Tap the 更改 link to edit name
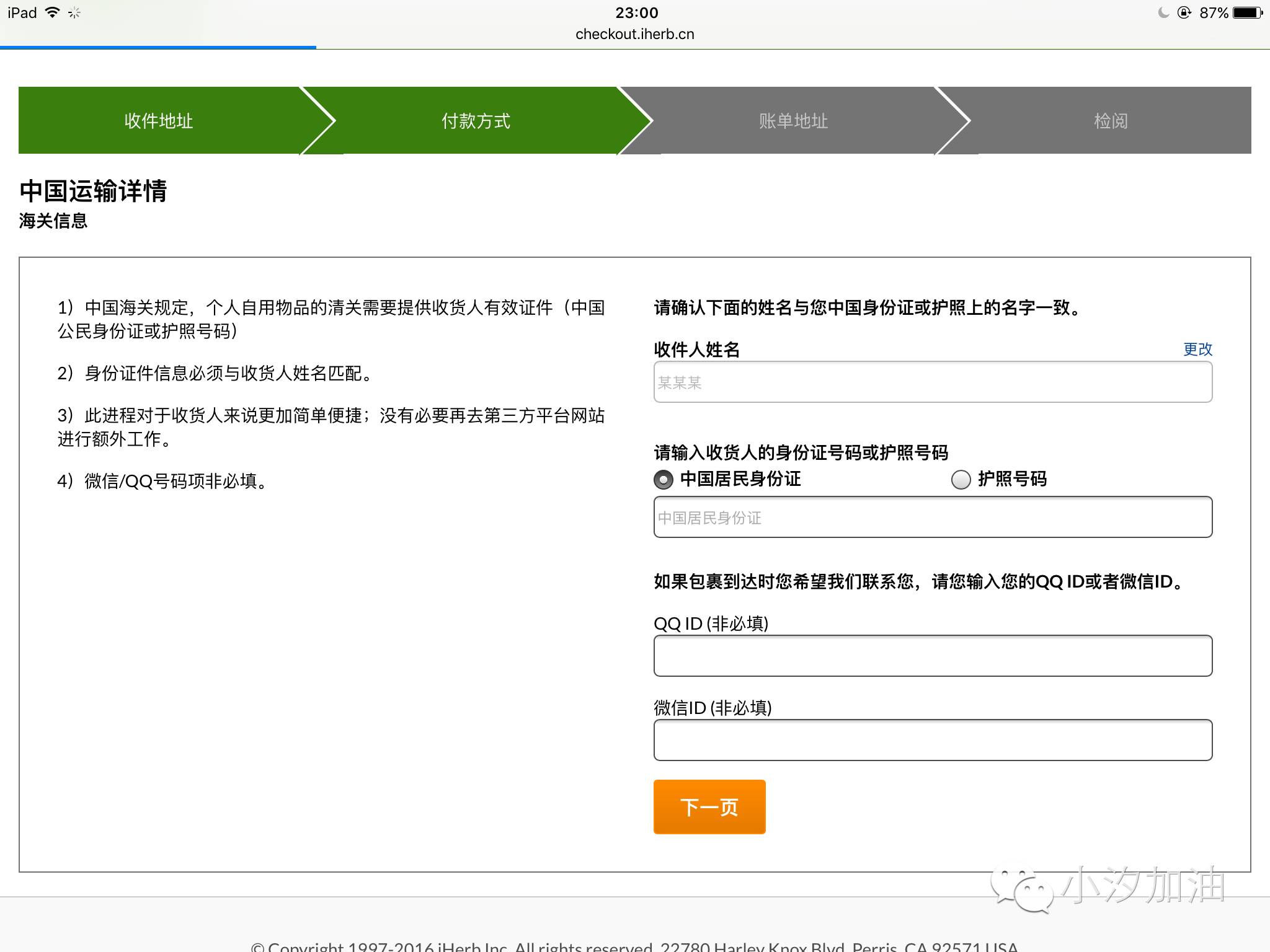The width and height of the screenshot is (1270, 952). pos(1197,350)
